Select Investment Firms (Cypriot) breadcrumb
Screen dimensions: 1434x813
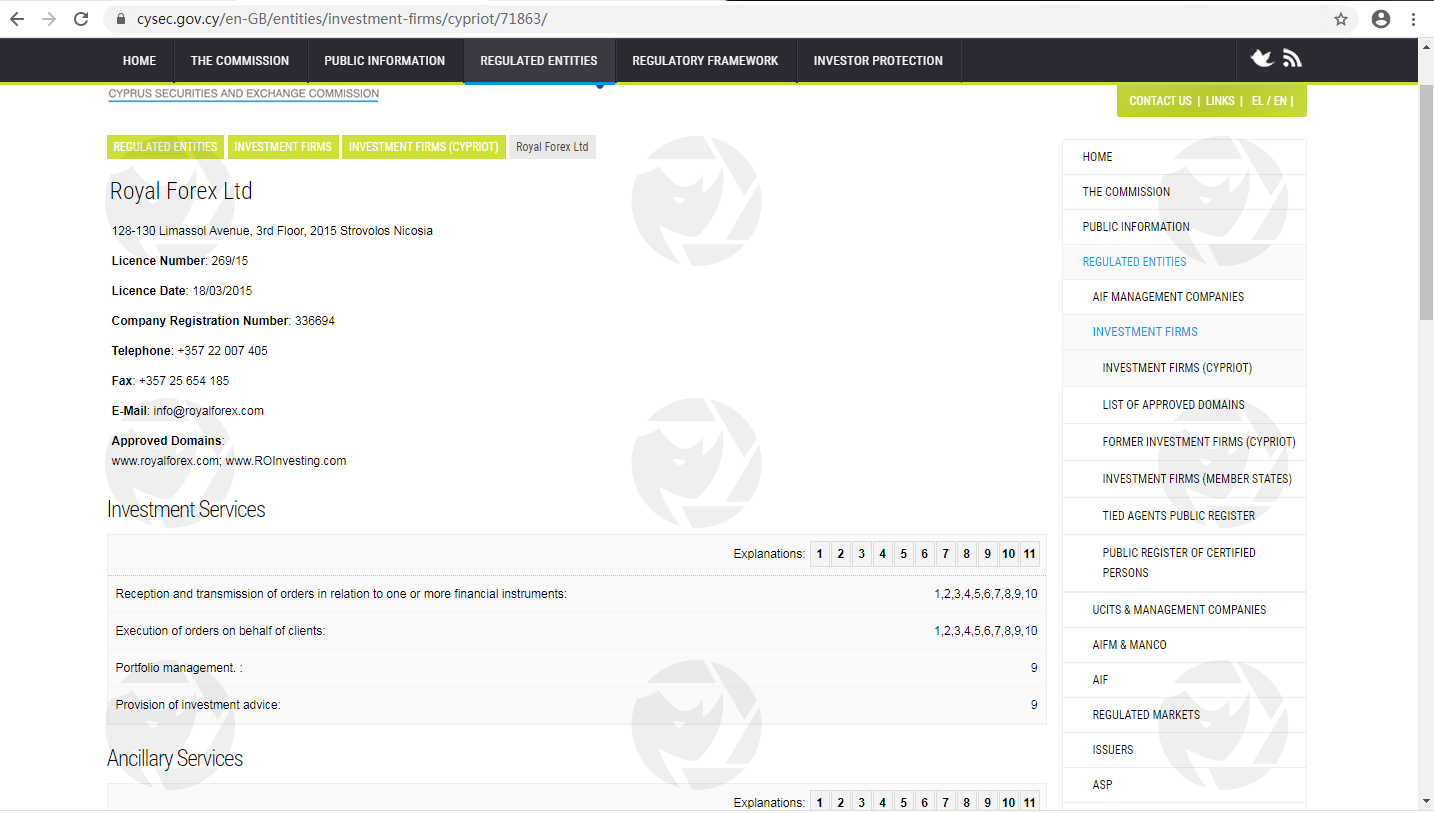(423, 147)
